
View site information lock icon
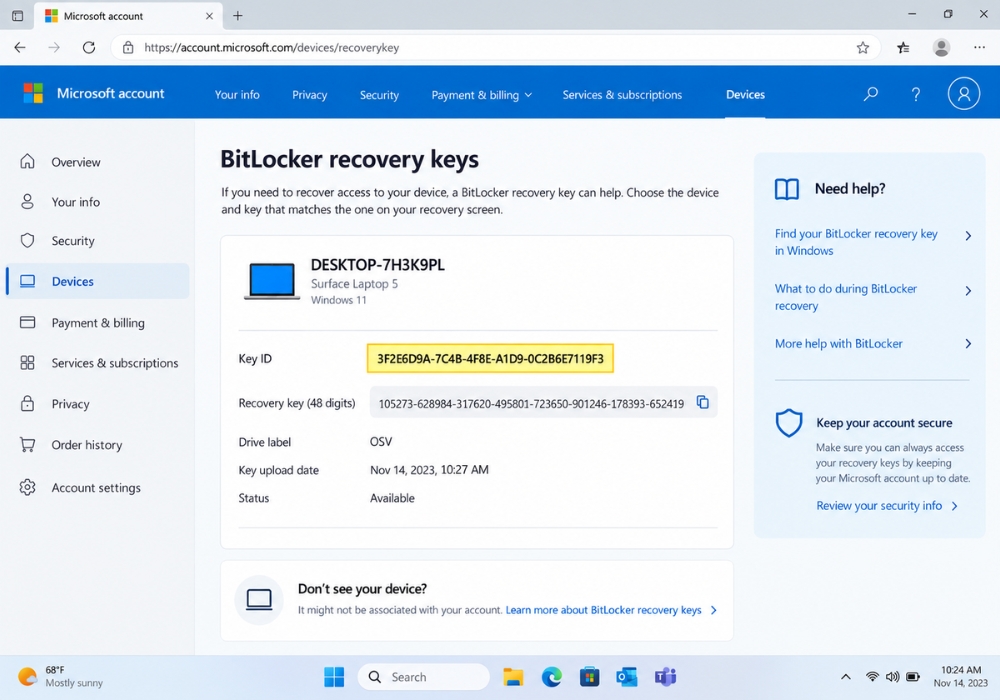(128, 47)
